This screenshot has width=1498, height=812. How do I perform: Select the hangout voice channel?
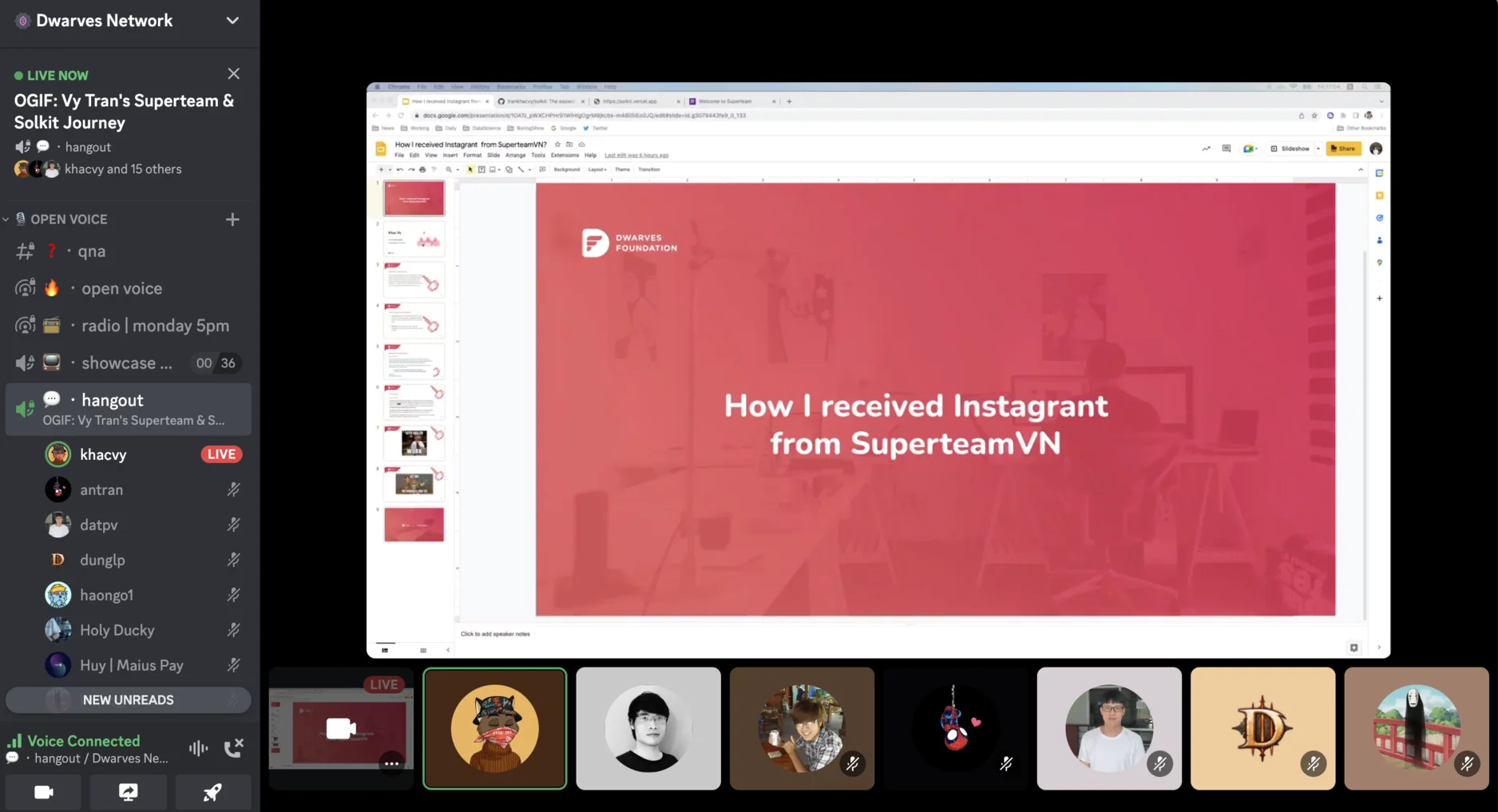pyautogui.click(x=128, y=409)
